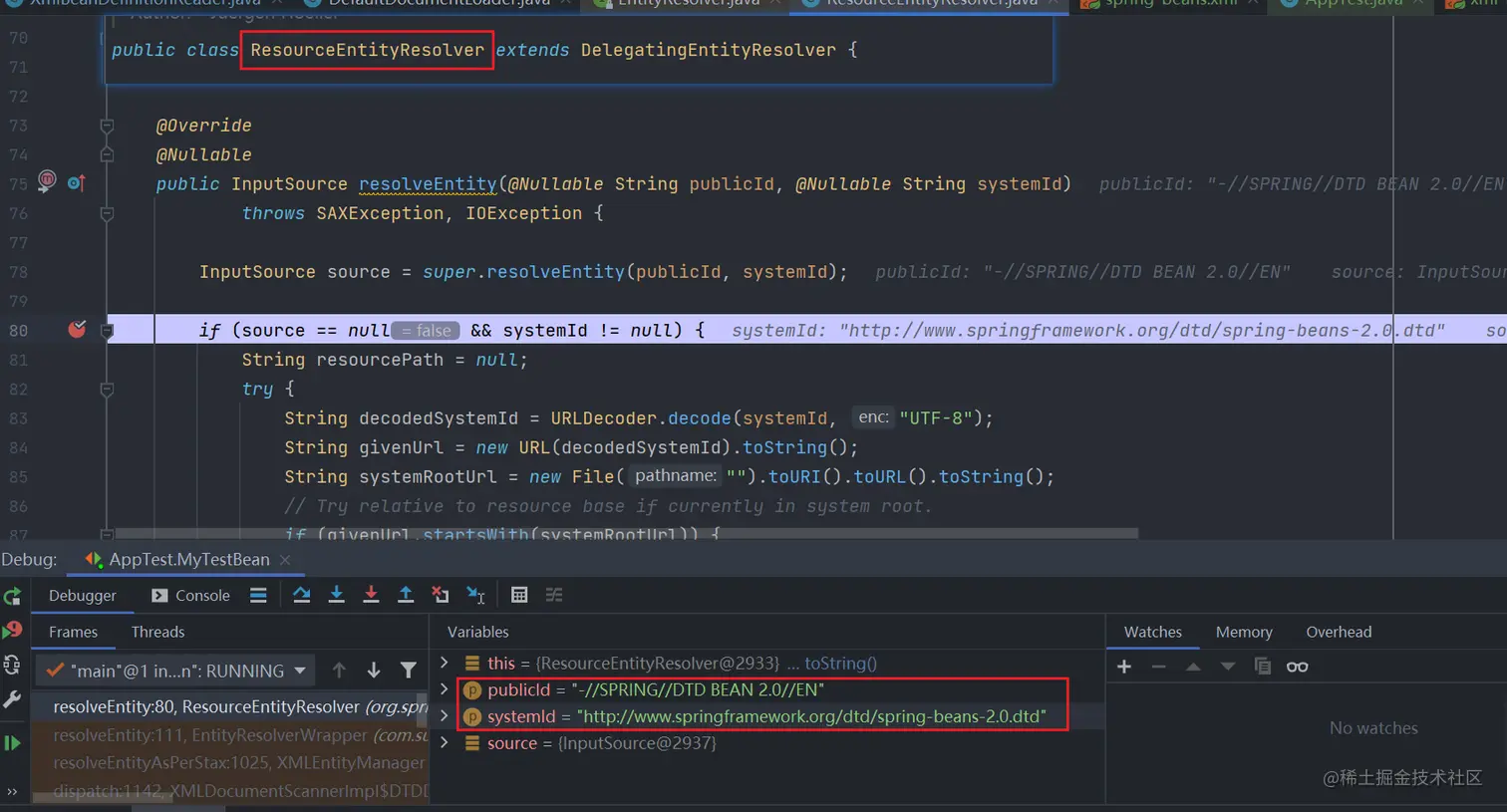The width and height of the screenshot is (1507, 812).
Task: Collapse the try-block fold on line 82
Action: coord(107,389)
